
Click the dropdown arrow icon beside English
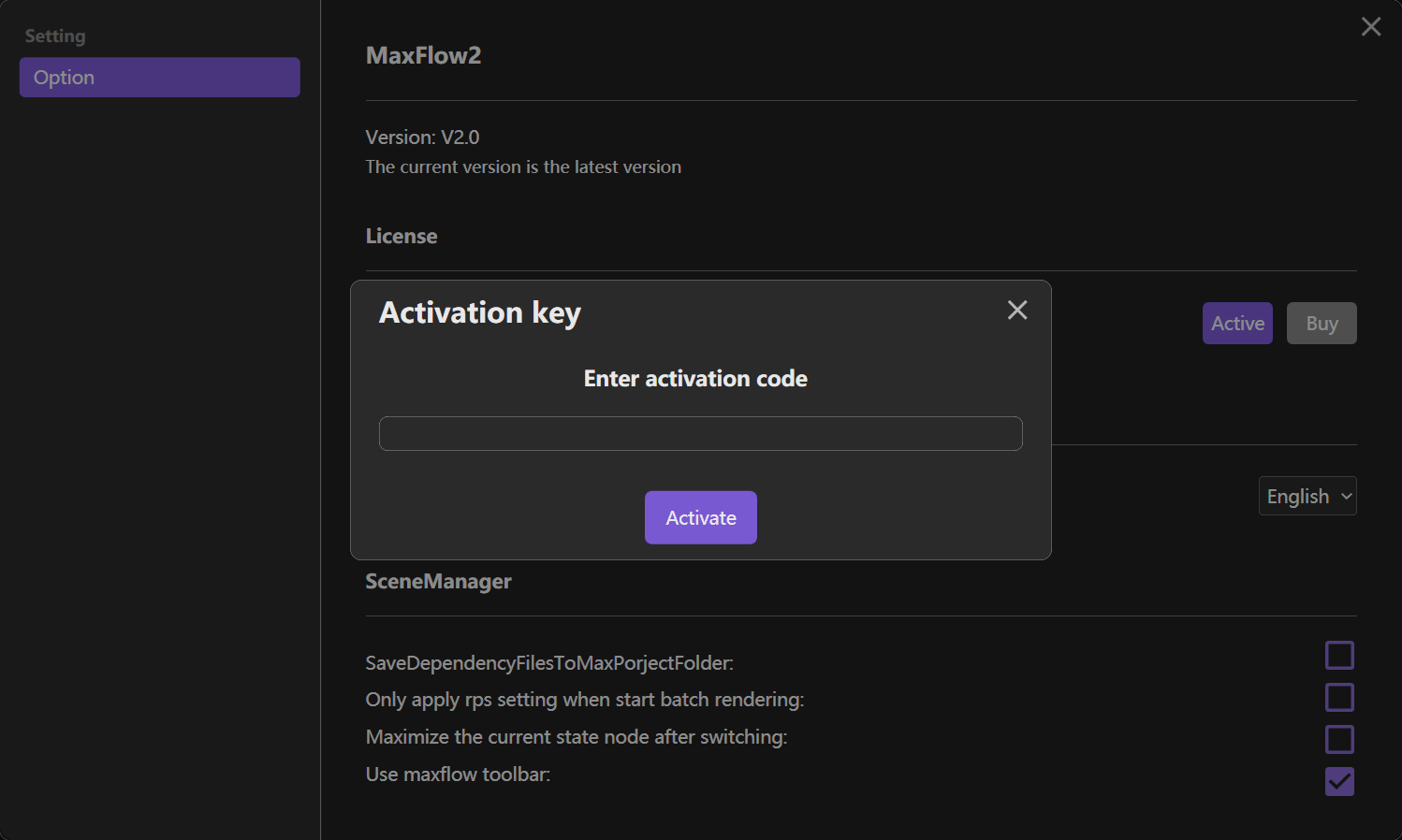[1345, 496]
